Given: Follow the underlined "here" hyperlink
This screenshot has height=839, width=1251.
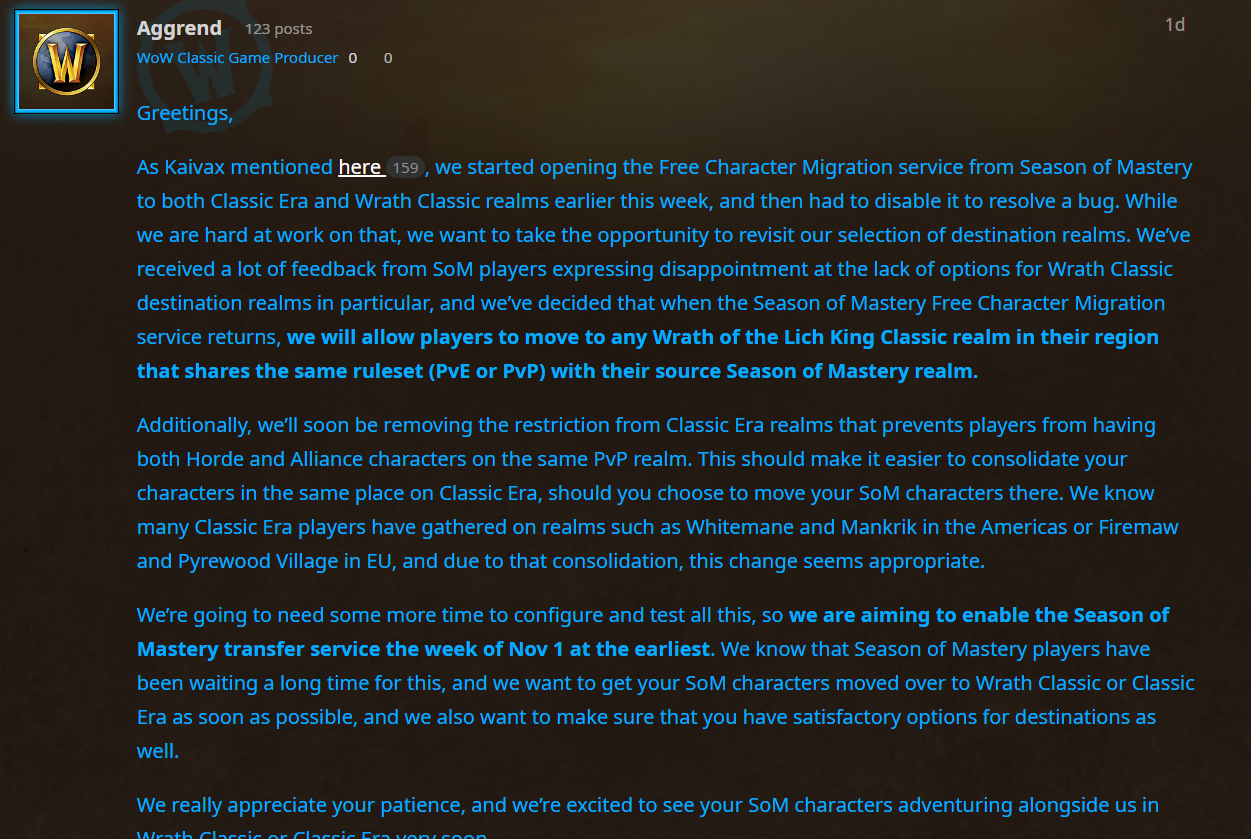Looking at the screenshot, I should pyautogui.click(x=360, y=167).
